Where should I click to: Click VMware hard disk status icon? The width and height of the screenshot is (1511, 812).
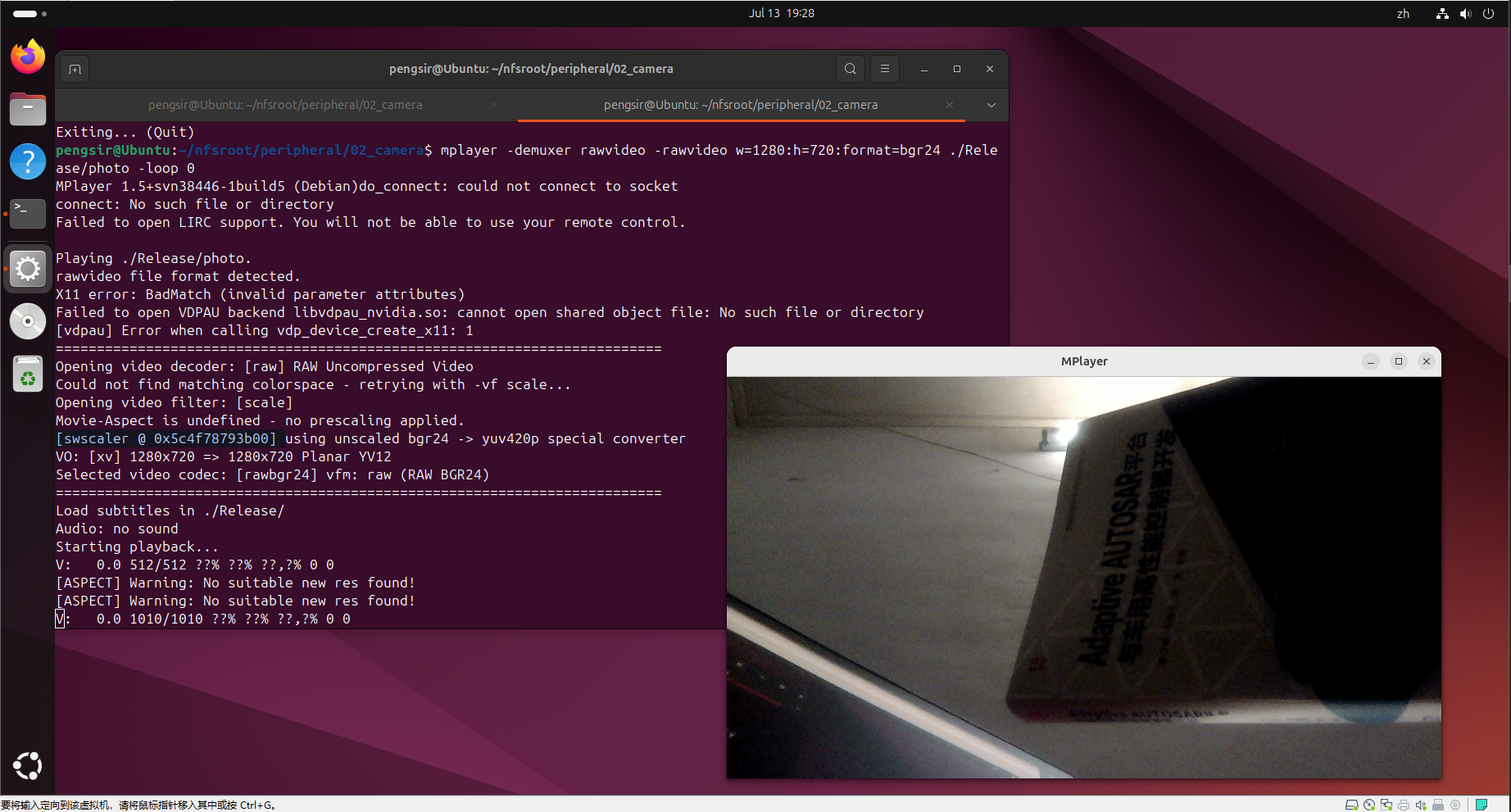coord(1352,805)
